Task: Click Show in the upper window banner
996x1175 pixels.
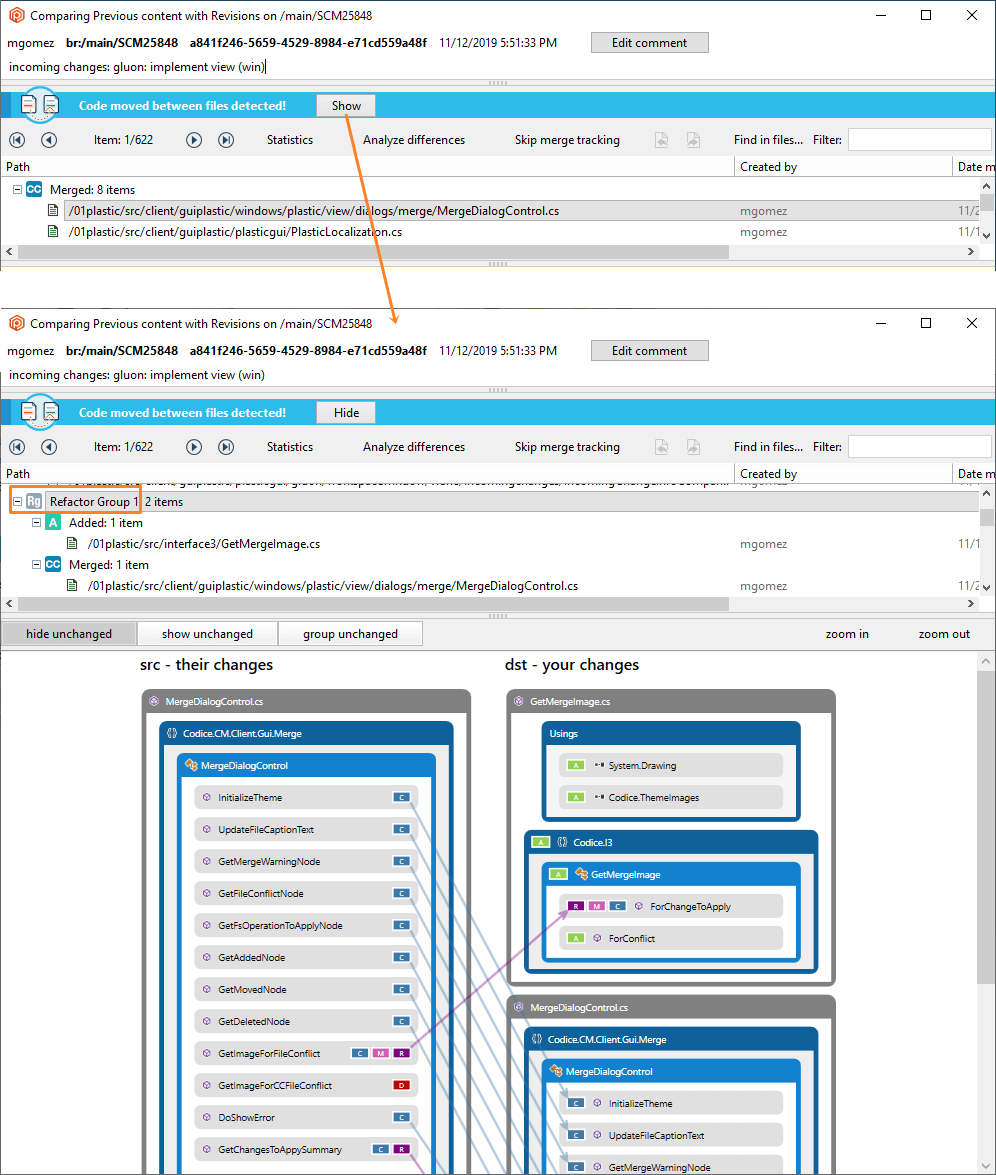Action: coord(346,106)
